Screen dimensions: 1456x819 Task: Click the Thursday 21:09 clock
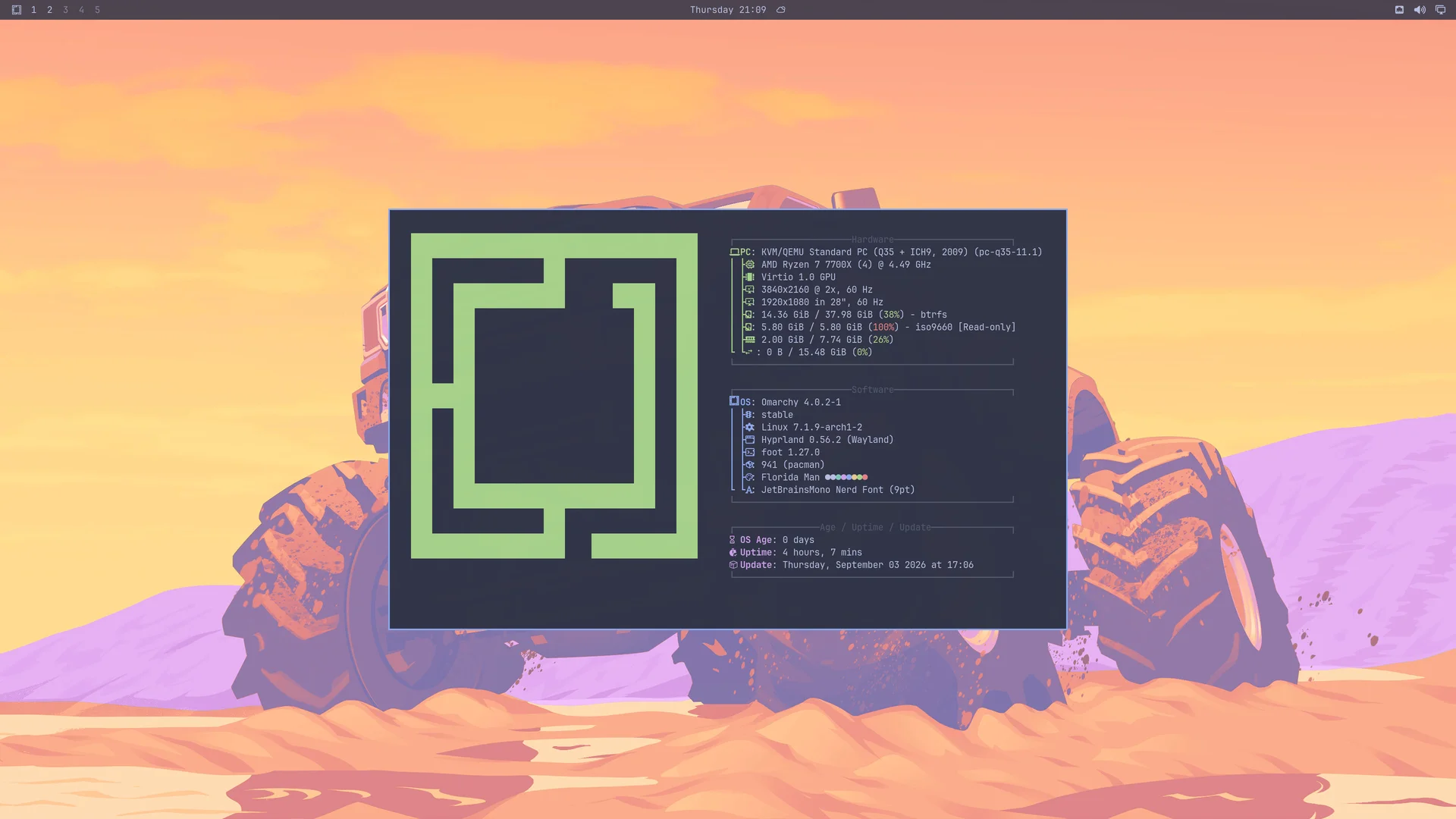click(727, 10)
